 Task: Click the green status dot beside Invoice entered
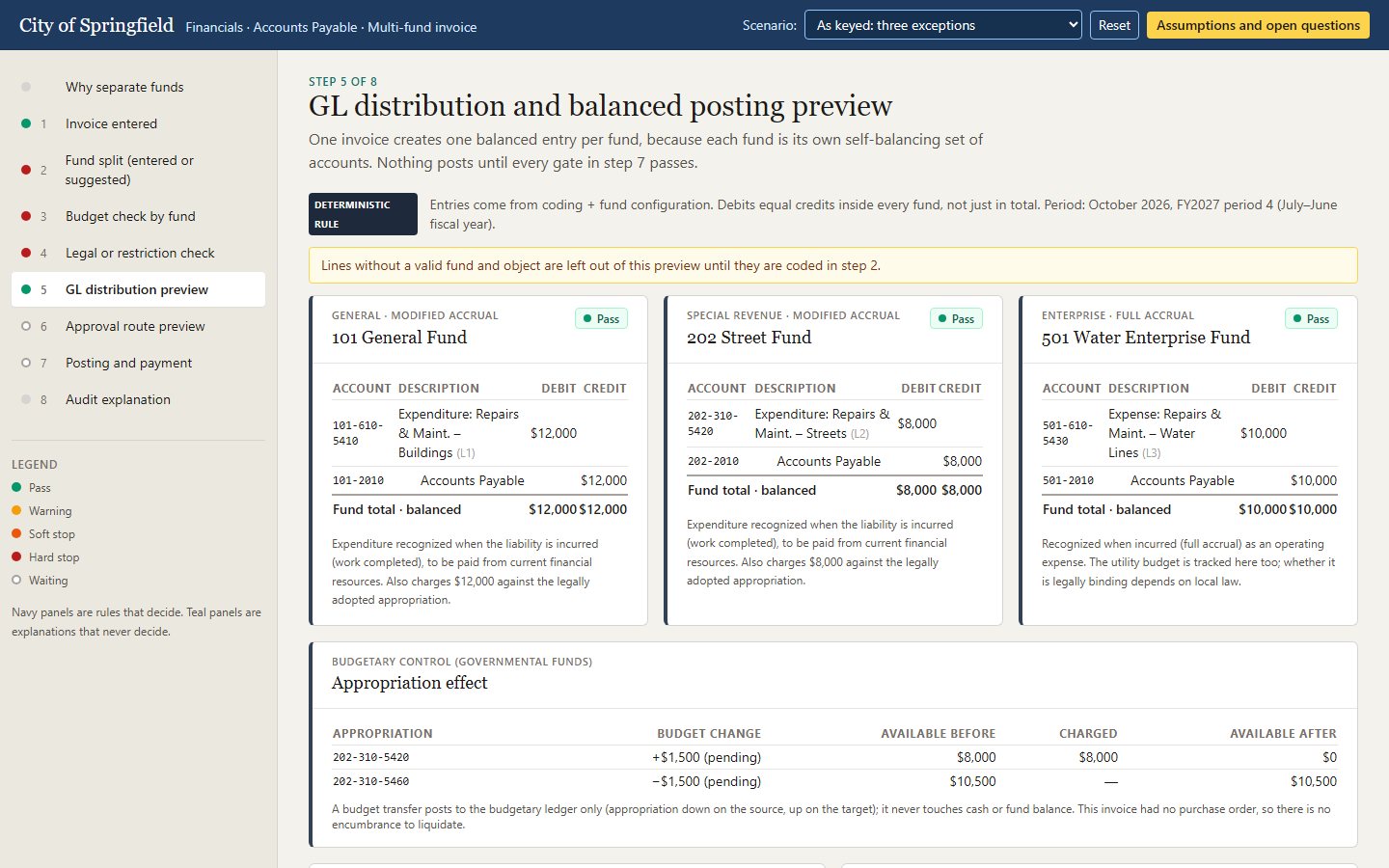point(26,123)
